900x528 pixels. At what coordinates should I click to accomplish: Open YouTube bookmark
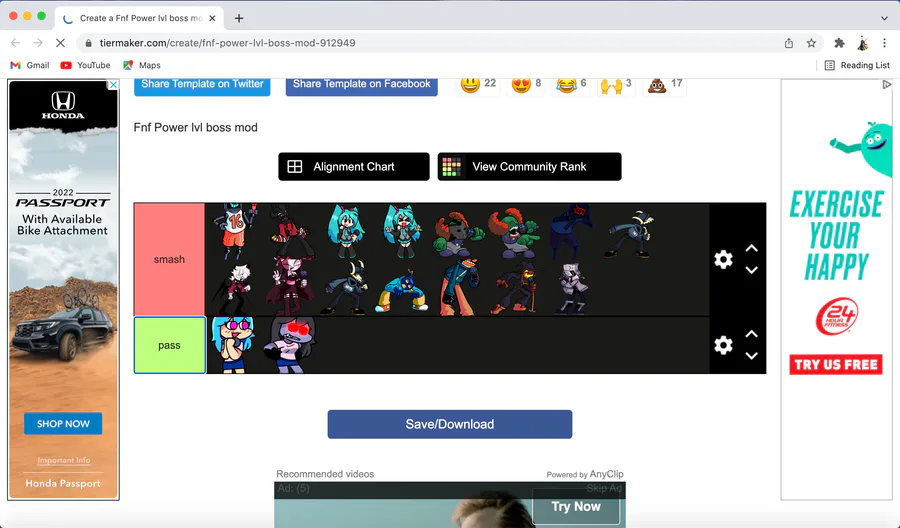[86, 65]
